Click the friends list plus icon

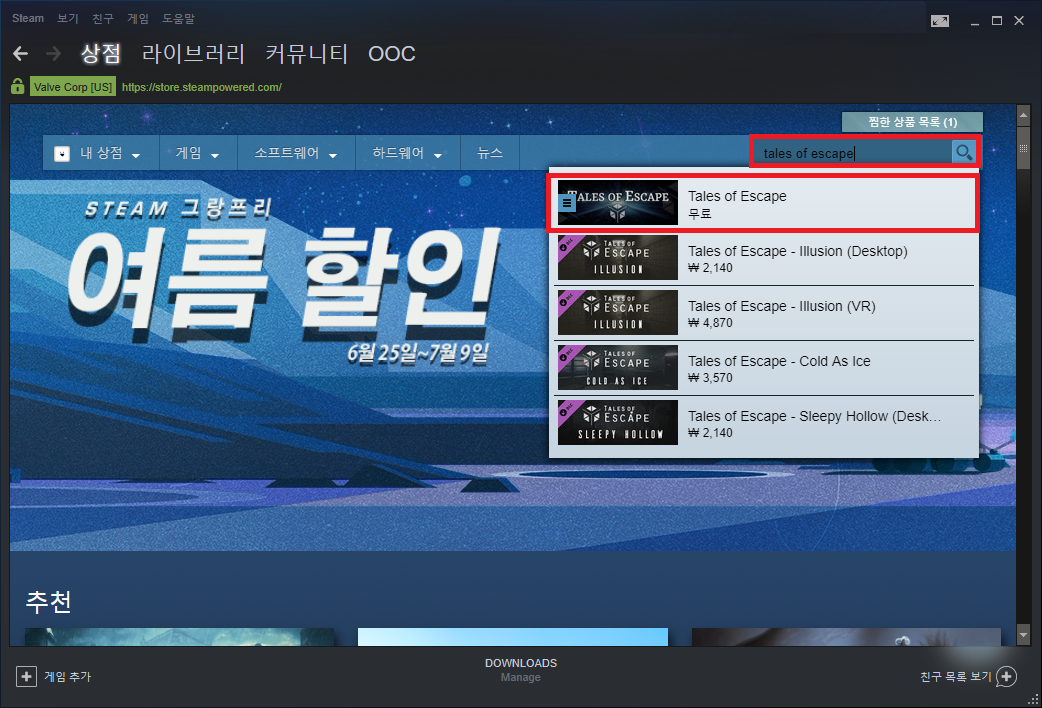click(1007, 677)
